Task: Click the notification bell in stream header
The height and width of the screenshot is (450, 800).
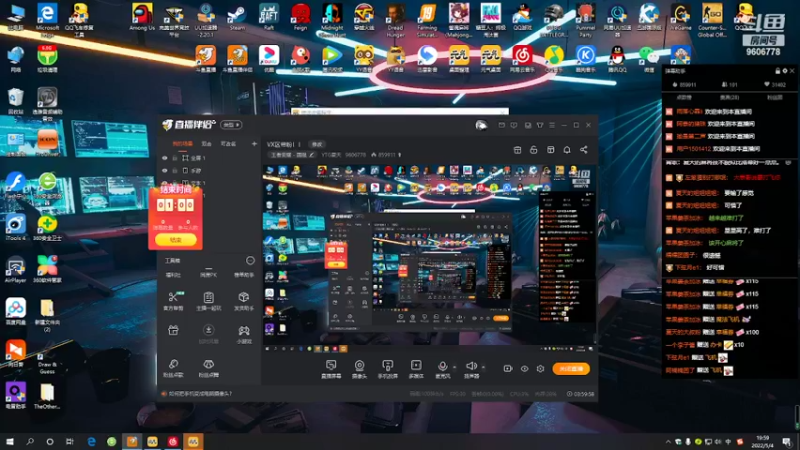Action: click(x=567, y=149)
